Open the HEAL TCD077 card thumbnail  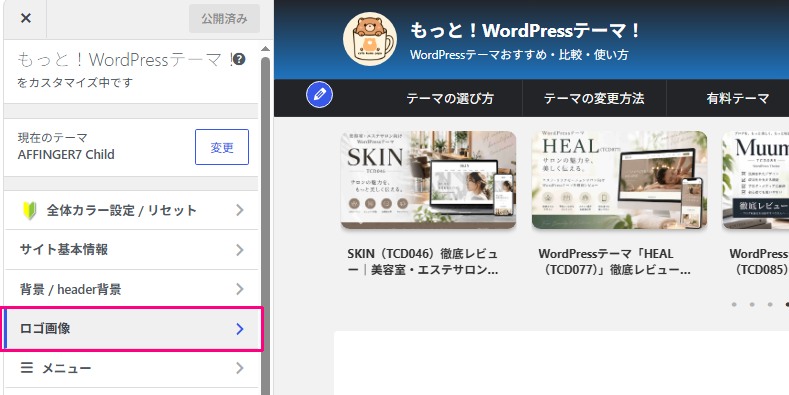(x=619, y=180)
